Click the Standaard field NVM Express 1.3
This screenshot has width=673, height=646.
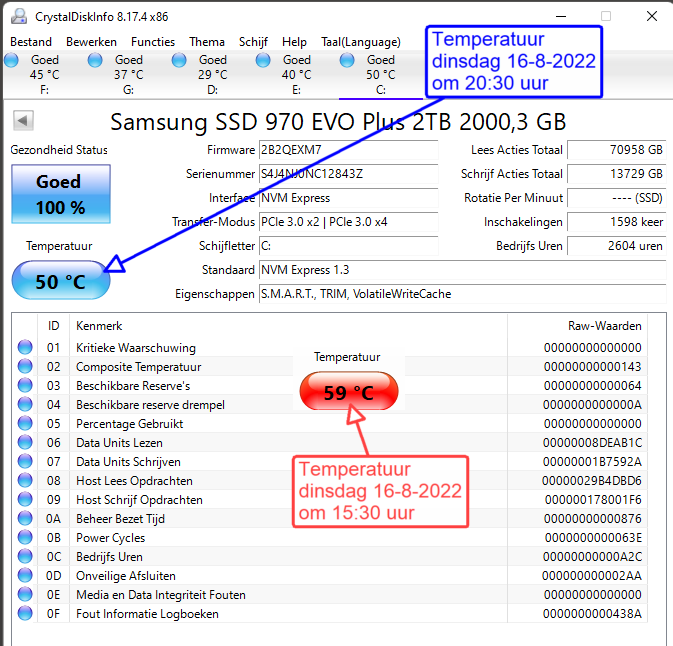pyautogui.click(x=463, y=270)
